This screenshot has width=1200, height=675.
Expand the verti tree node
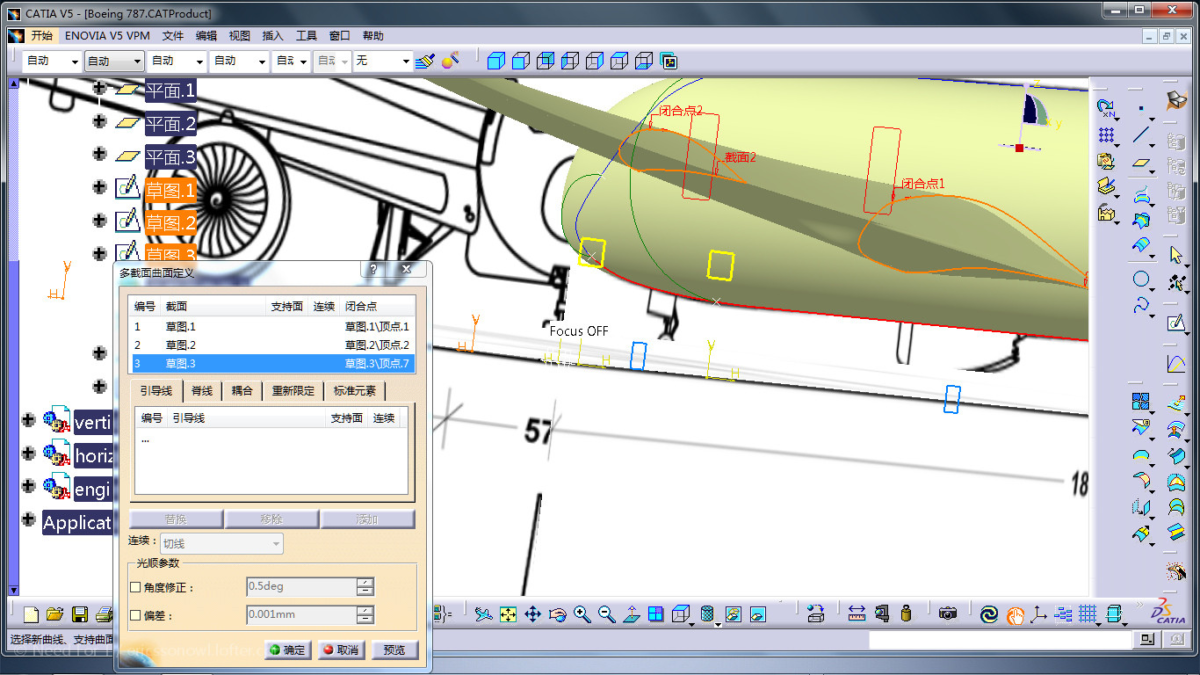28,420
